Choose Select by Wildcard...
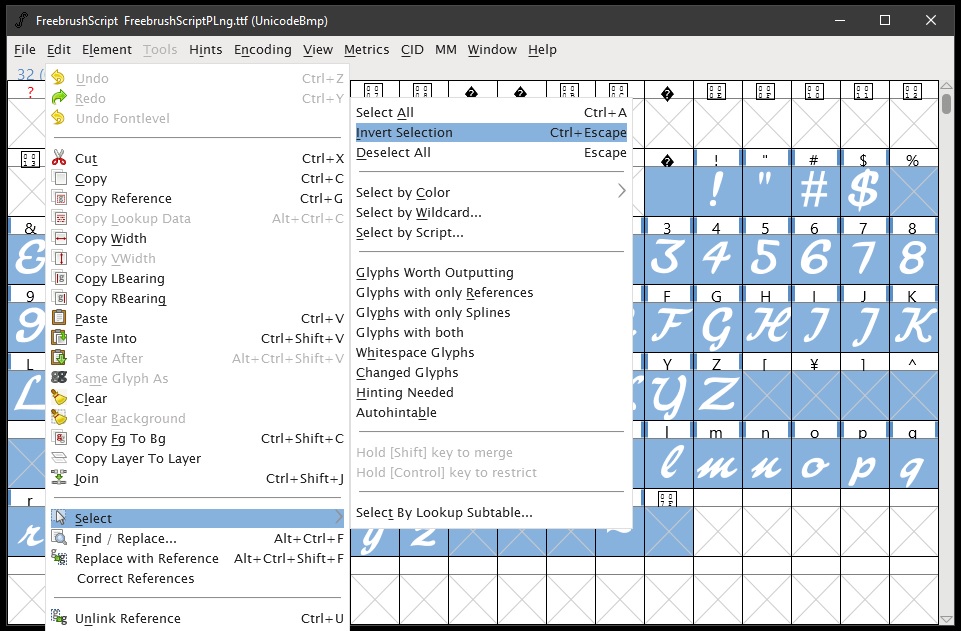The image size is (961, 631). [491, 213]
